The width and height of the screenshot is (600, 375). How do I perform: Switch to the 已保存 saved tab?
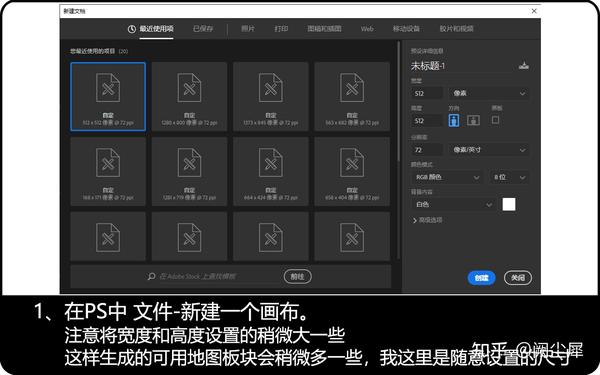click(203, 29)
